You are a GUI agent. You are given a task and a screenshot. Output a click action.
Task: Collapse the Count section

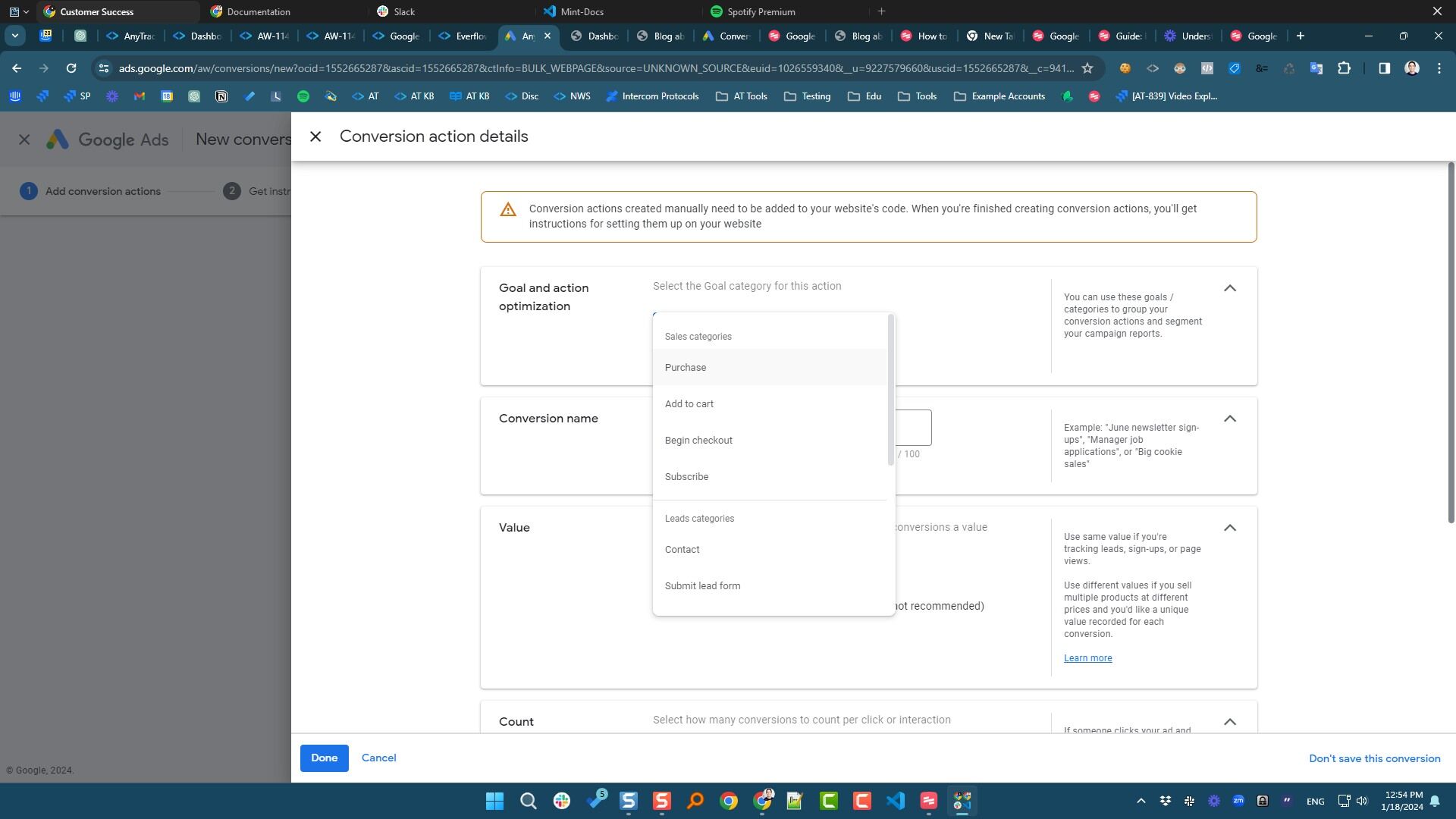(x=1230, y=722)
